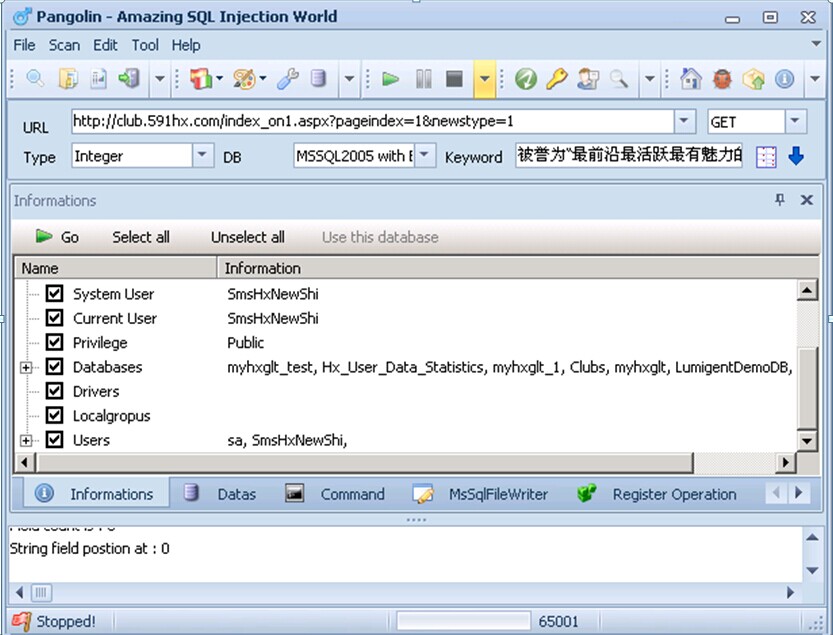Click the report page toolbar icon
This screenshot has height=635, width=833.
[x=99, y=79]
